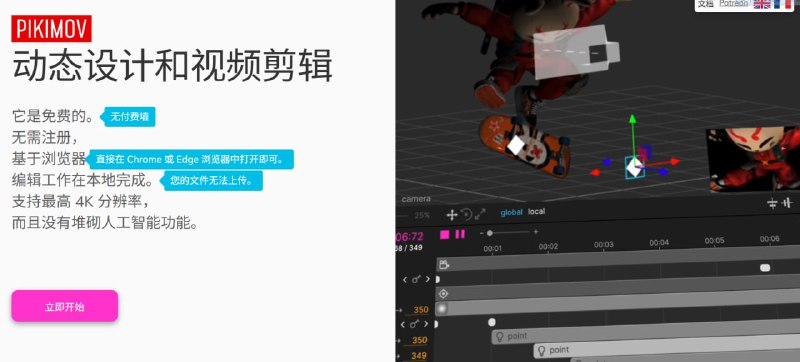Click the key icon below the camera track
Viewport: 800px width, 362px height.
pyautogui.click(x=416, y=279)
